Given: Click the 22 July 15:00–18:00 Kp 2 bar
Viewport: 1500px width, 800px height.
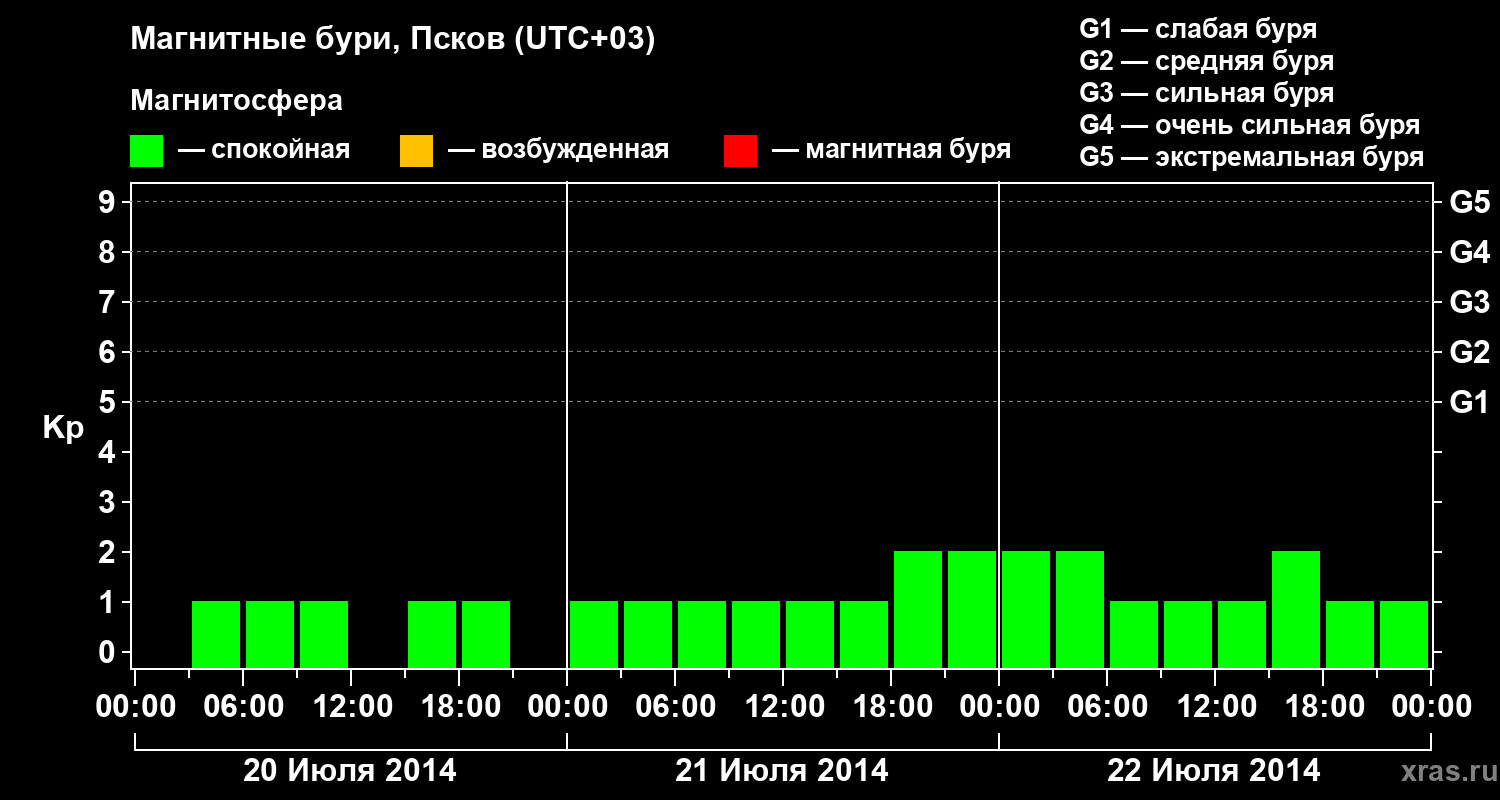Looking at the screenshot, I should (x=1296, y=609).
